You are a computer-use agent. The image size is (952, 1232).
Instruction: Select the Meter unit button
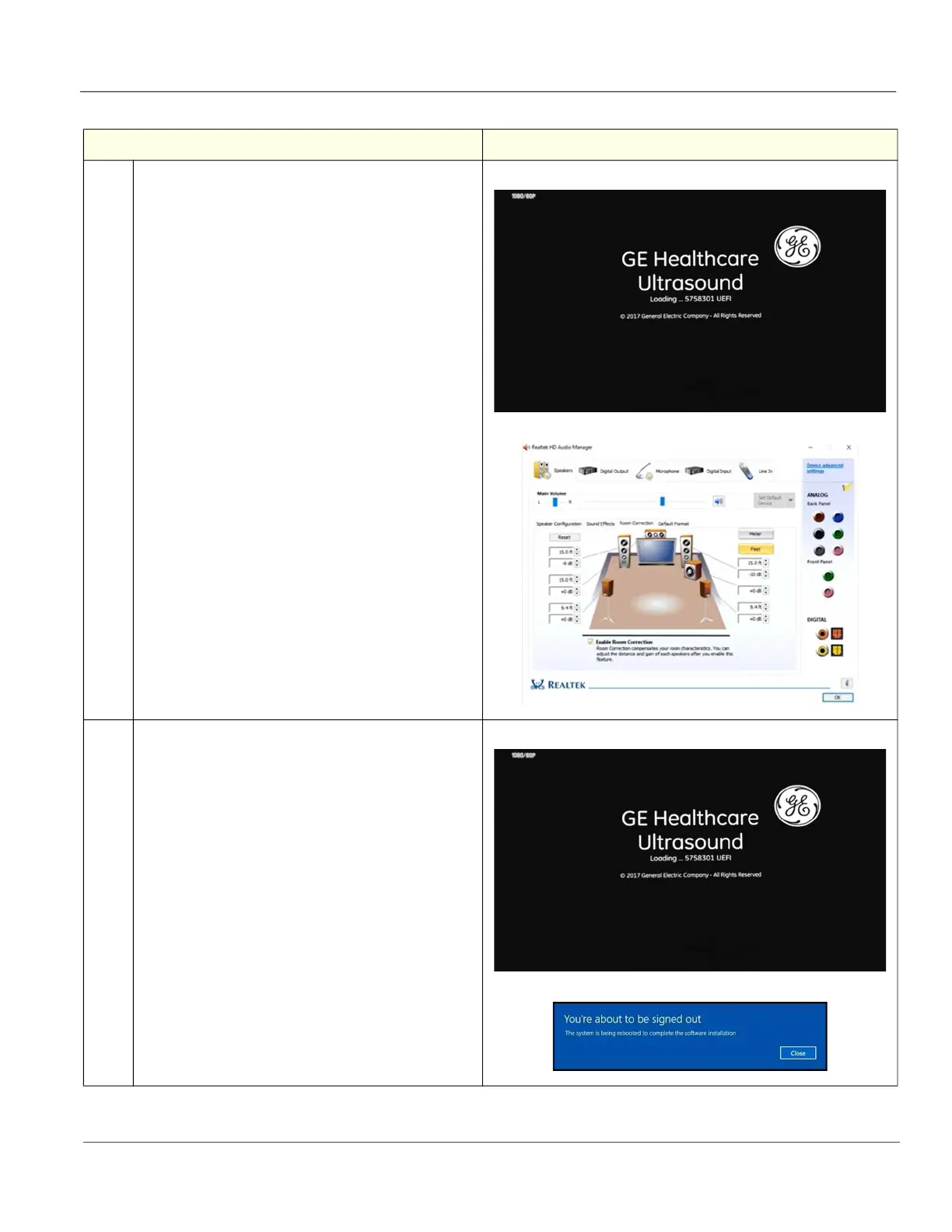pyautogui.click(x=755, y=534)
